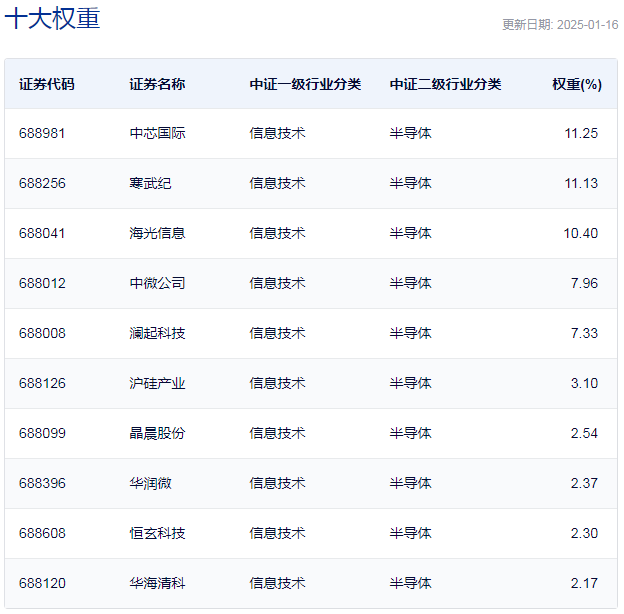Click the 中芯国际 security name
624x614 pixels.
point(157,133)
